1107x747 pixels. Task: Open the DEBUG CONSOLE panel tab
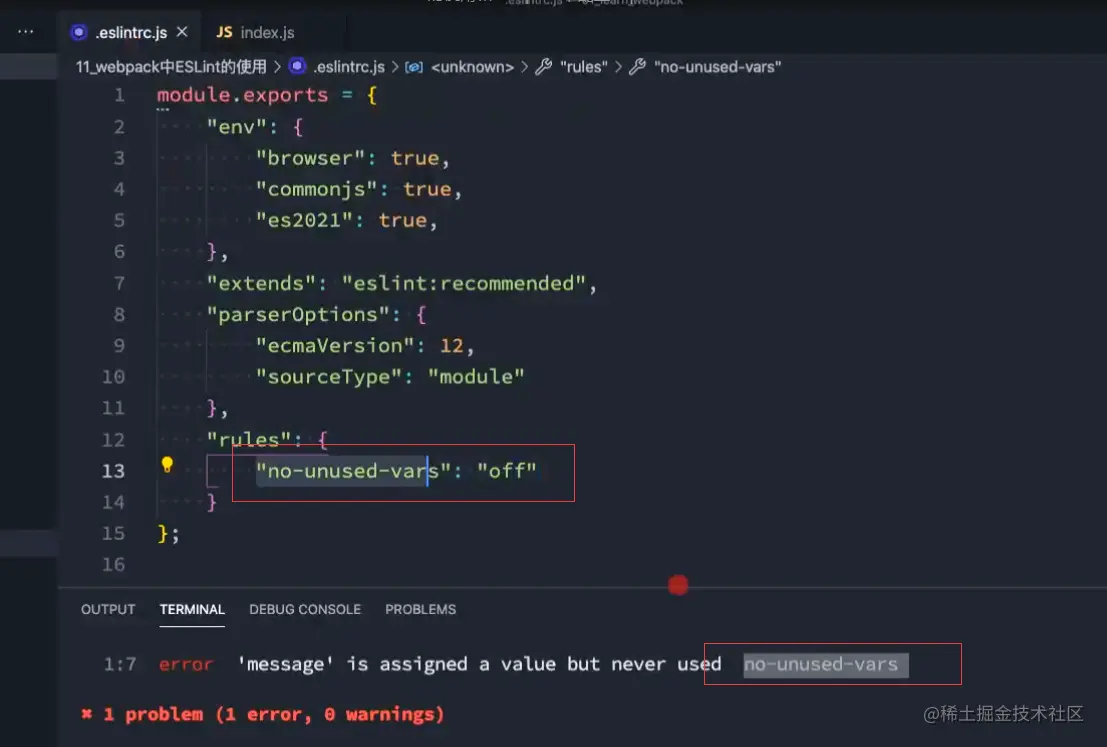305,609
